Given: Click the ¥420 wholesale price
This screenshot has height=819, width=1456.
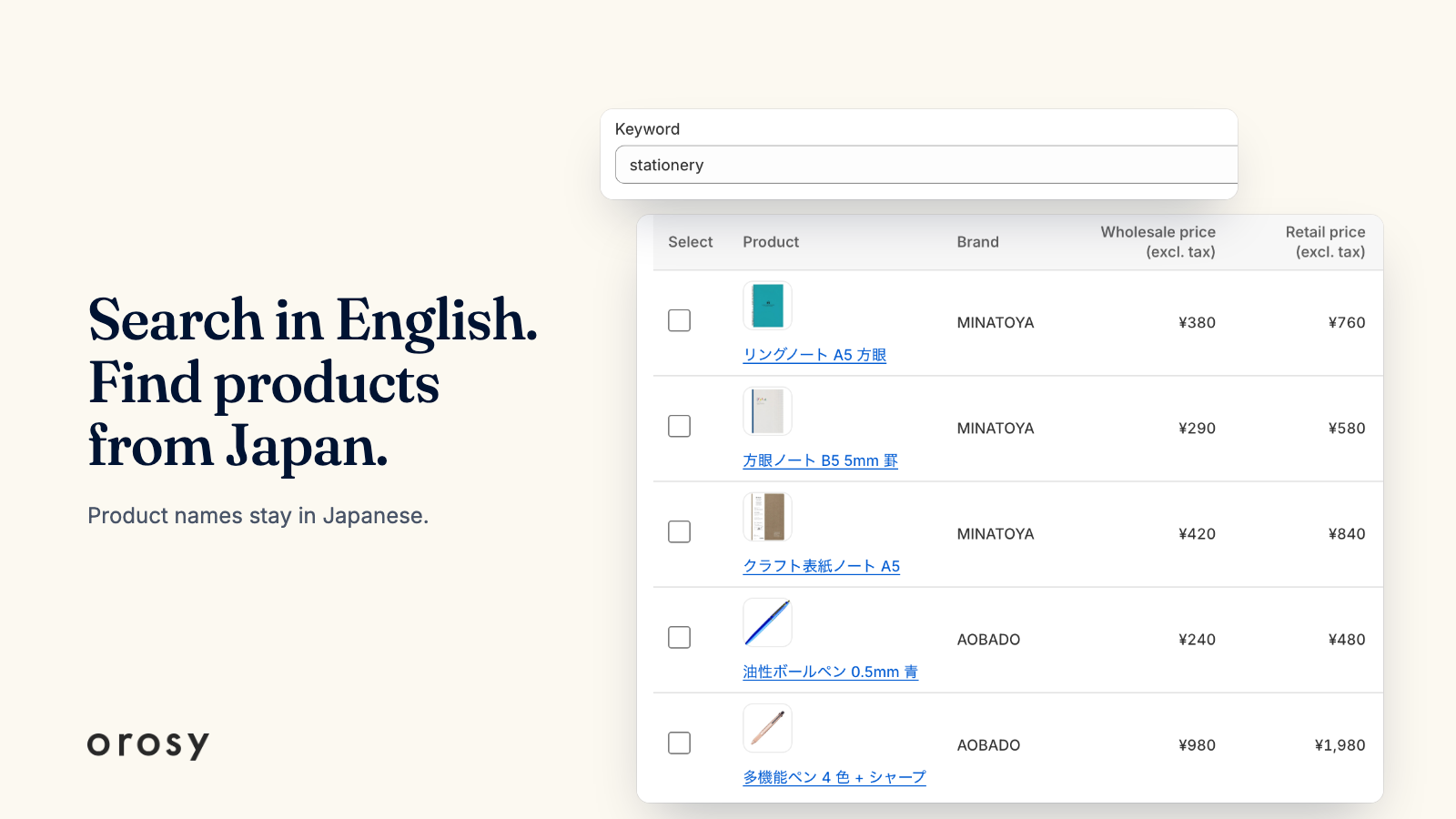Looking at the screenshot, I should click(x=1197, y=533).
